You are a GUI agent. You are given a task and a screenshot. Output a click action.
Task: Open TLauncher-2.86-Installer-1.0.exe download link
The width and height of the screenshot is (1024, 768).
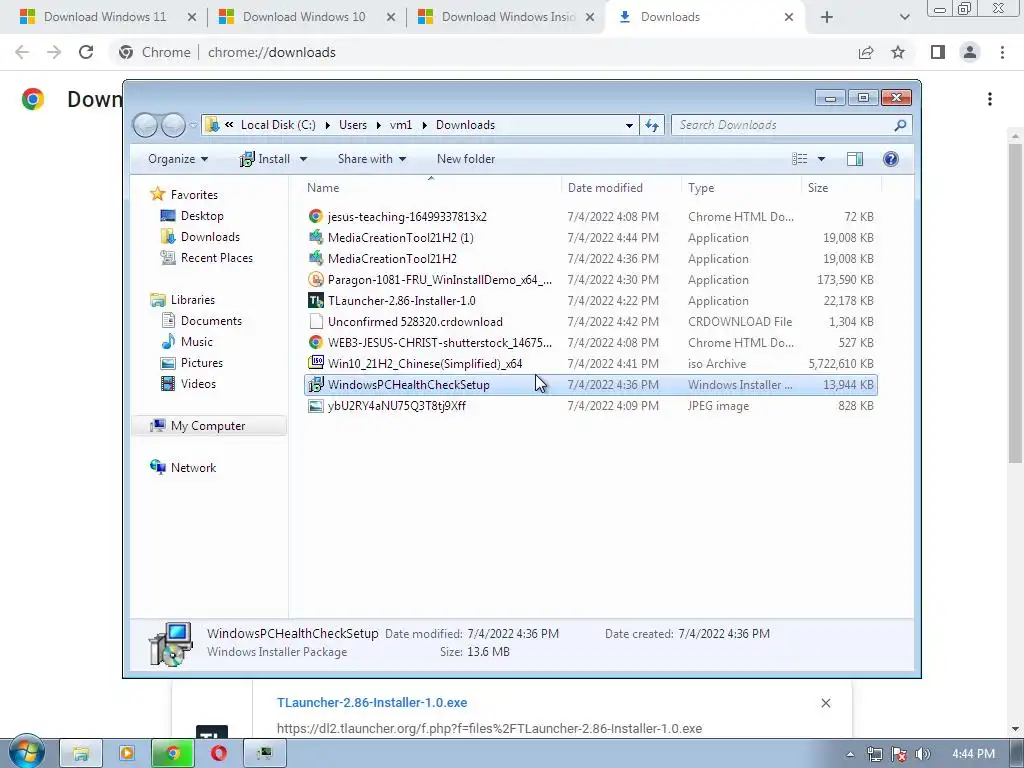point(372,703)
